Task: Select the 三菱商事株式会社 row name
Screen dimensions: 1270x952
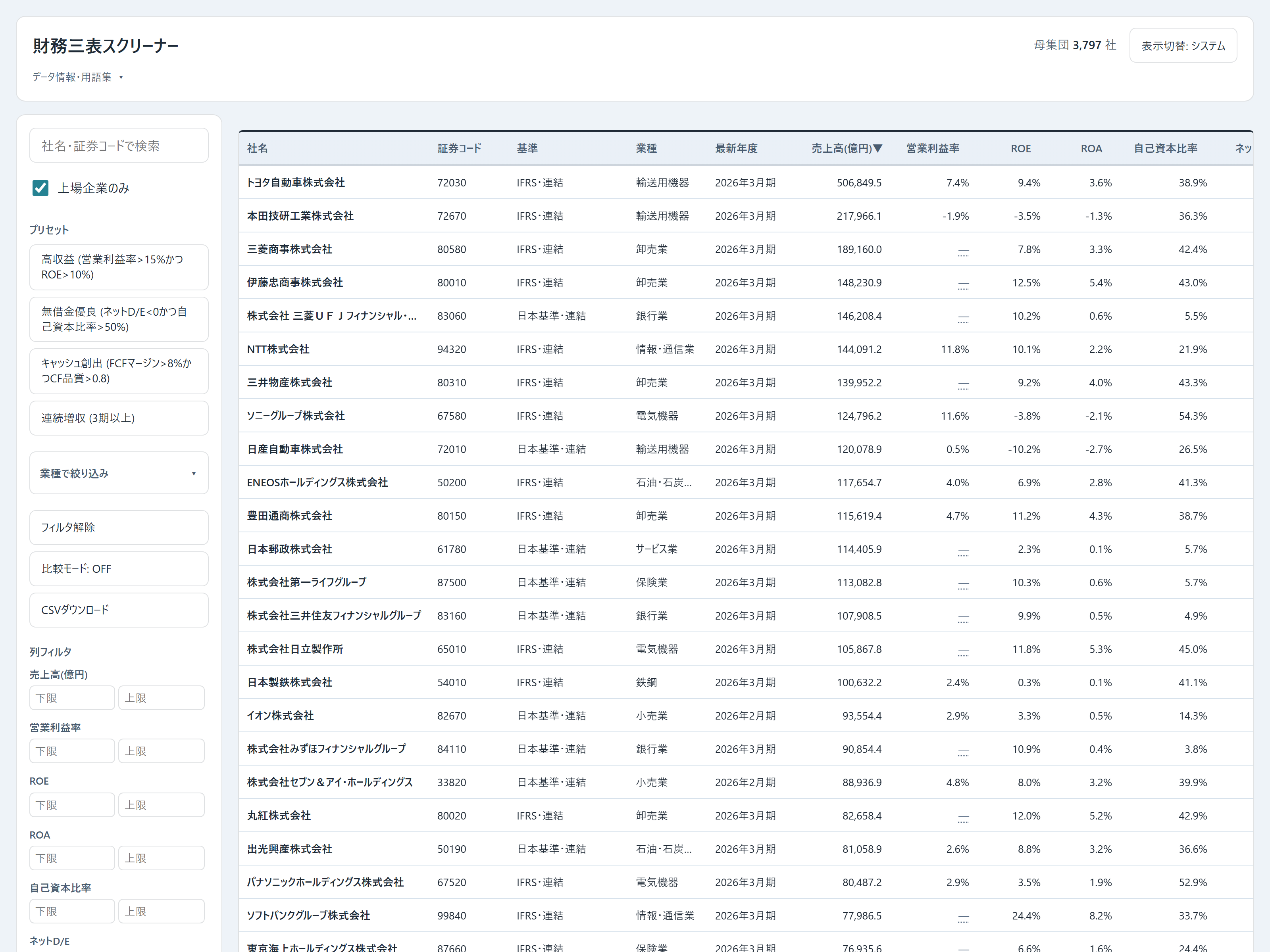Action: tap(290, 249)
